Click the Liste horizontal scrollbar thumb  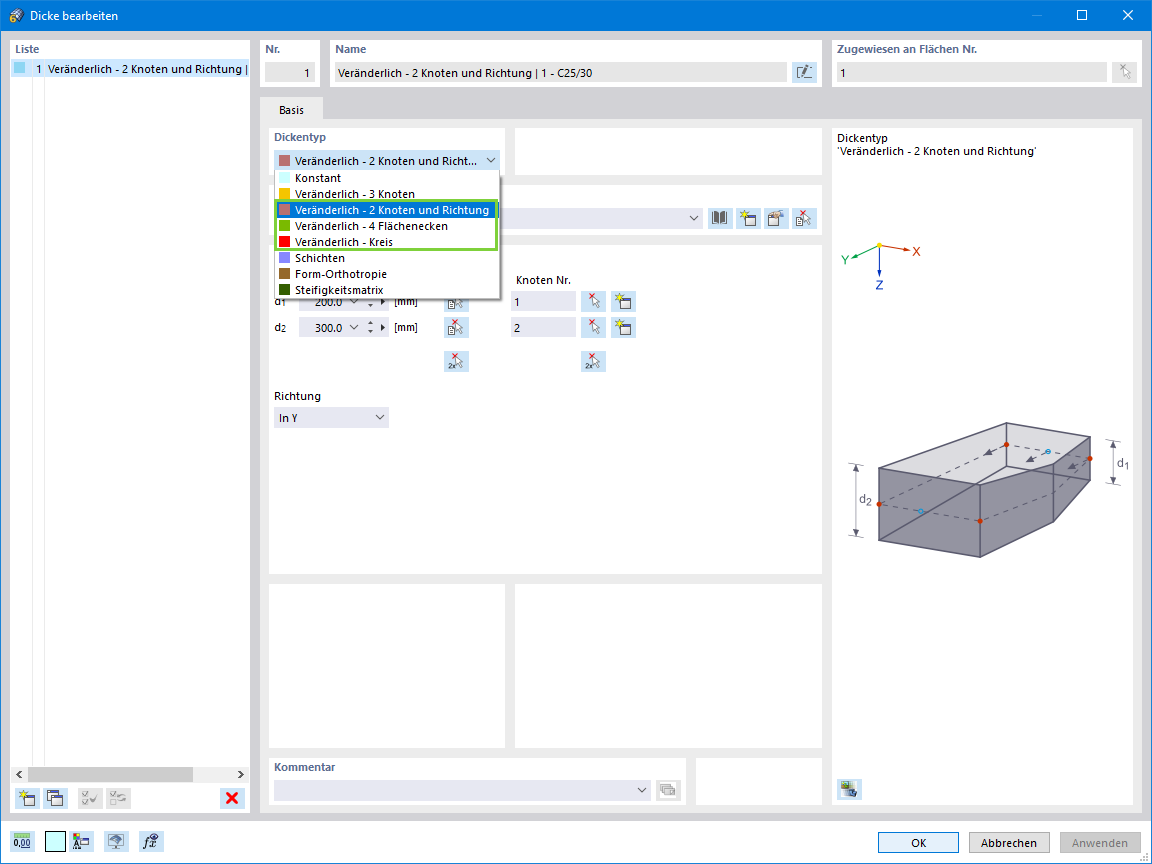pyautogui.click(x=110, y=774)
